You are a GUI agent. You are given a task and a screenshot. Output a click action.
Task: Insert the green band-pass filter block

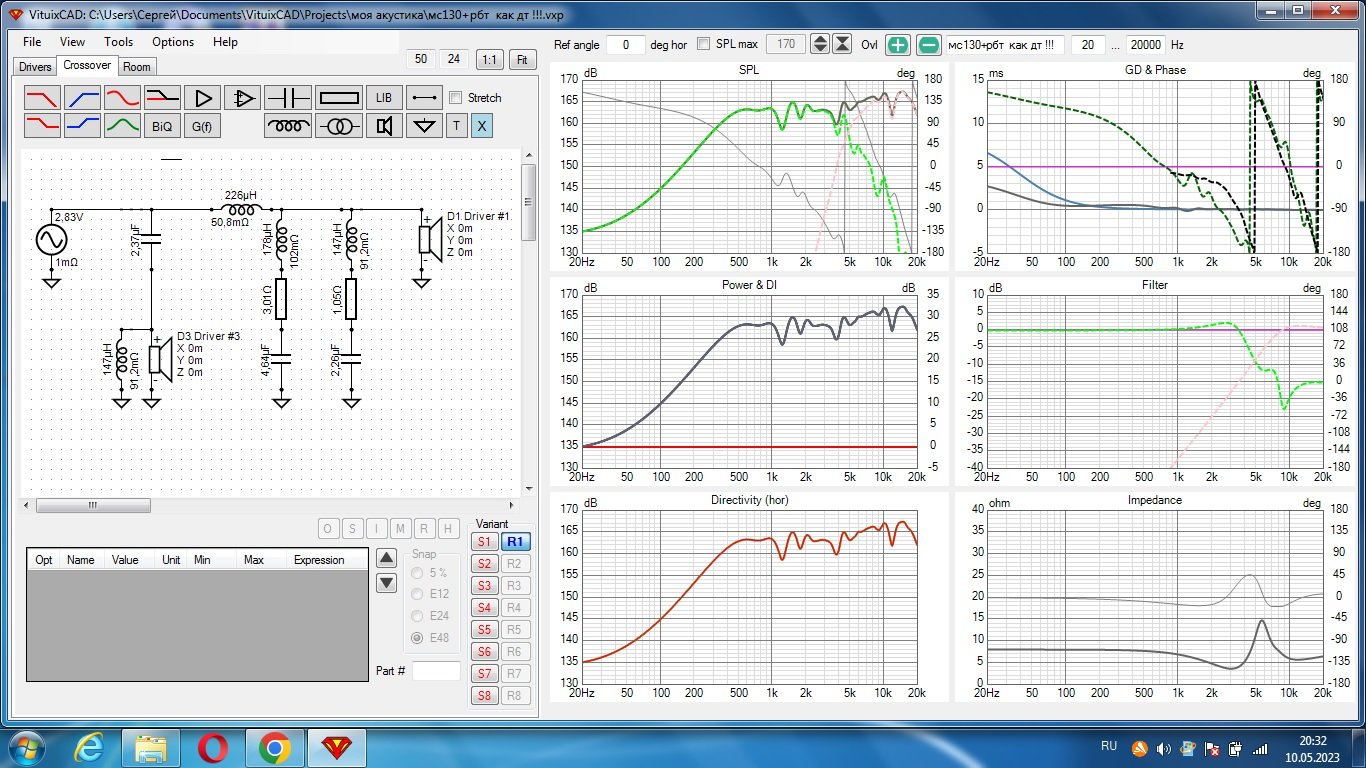(122, 126)
